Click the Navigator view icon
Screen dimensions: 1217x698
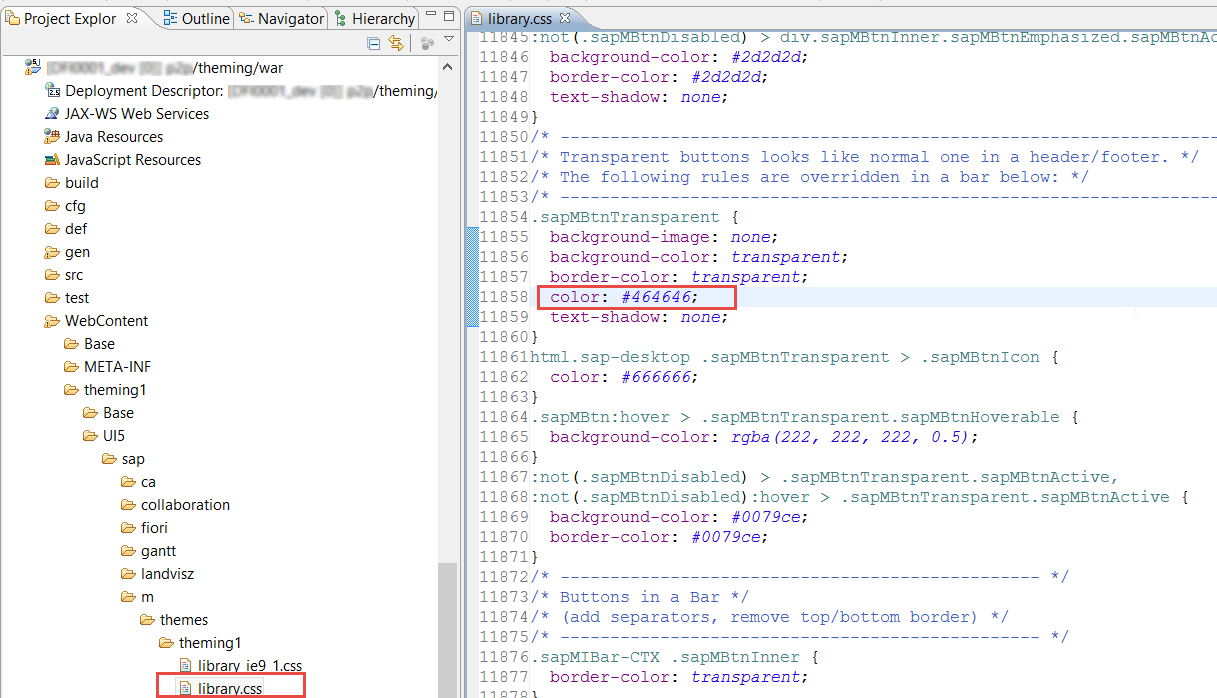coord(247,17)
